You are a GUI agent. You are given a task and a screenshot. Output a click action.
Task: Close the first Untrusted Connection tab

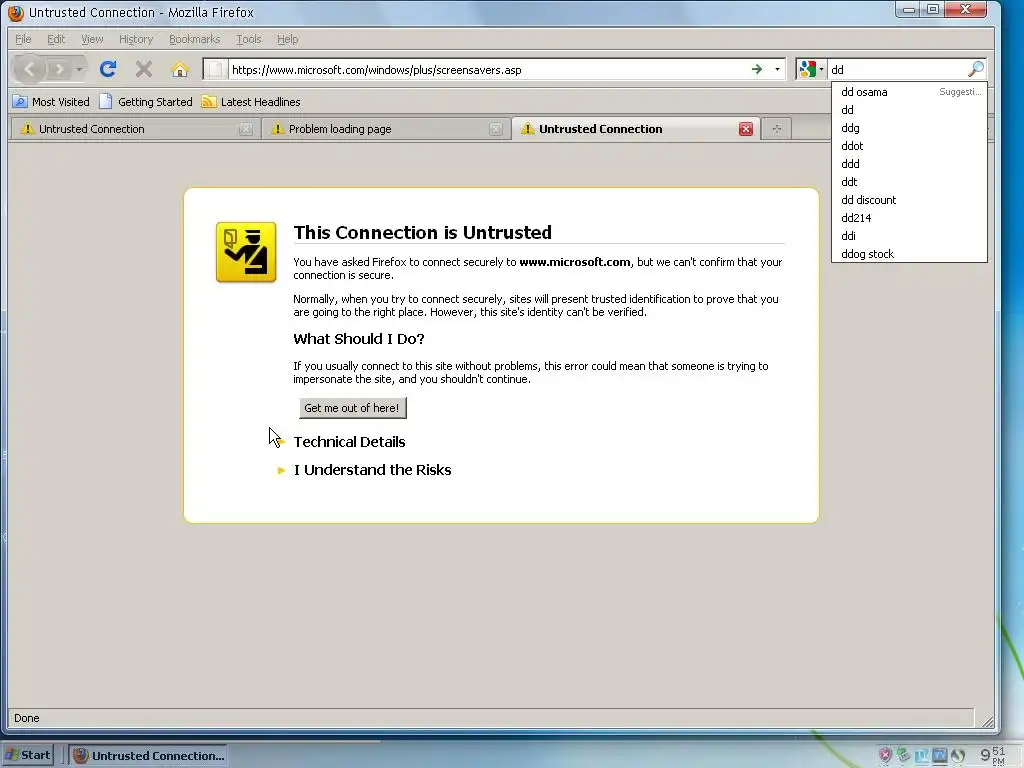[x=246, y=129]
